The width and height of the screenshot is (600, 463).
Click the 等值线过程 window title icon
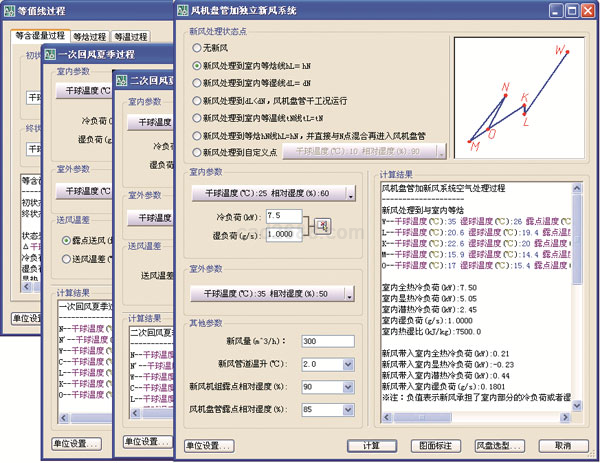[9, 11]
